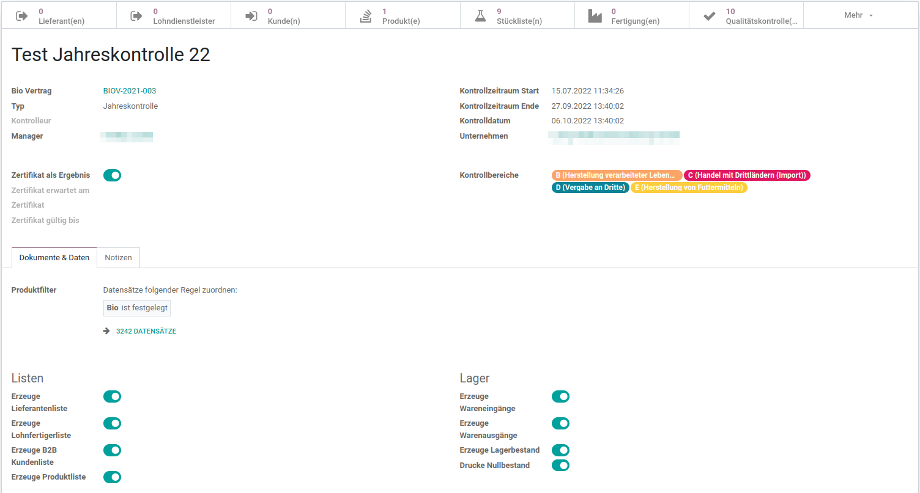This screenshot has width=920, height=493.
Task: Turn off Erzeuge Wareneingänge switch
Action: click(x=561, y=396)
